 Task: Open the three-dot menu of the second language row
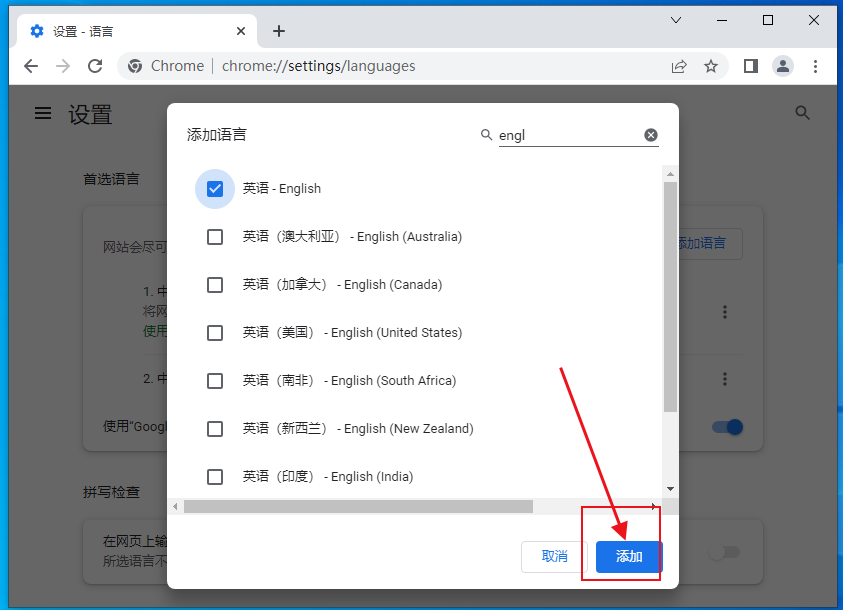point(724,379)
